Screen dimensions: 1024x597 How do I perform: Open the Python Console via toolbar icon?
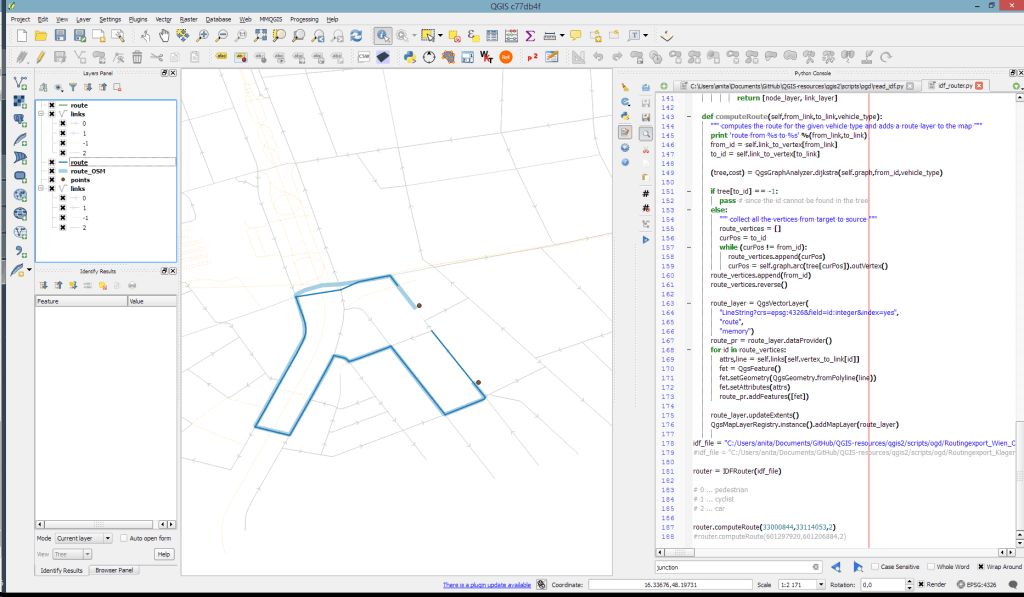(x=409, y=57)
